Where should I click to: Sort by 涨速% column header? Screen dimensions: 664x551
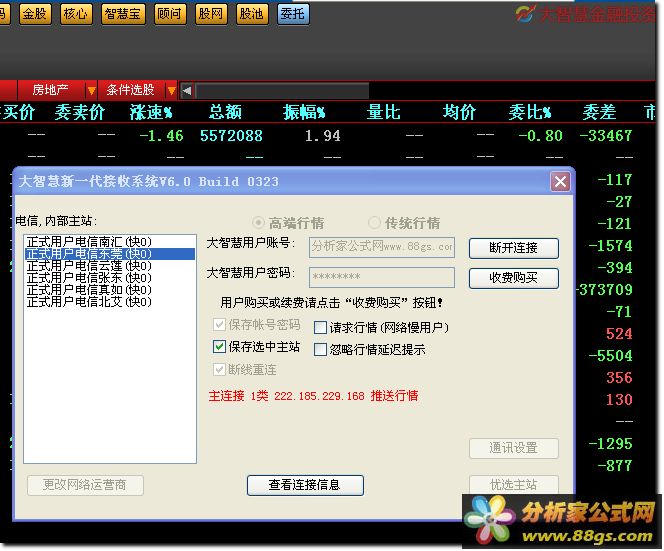pos(151,113)
